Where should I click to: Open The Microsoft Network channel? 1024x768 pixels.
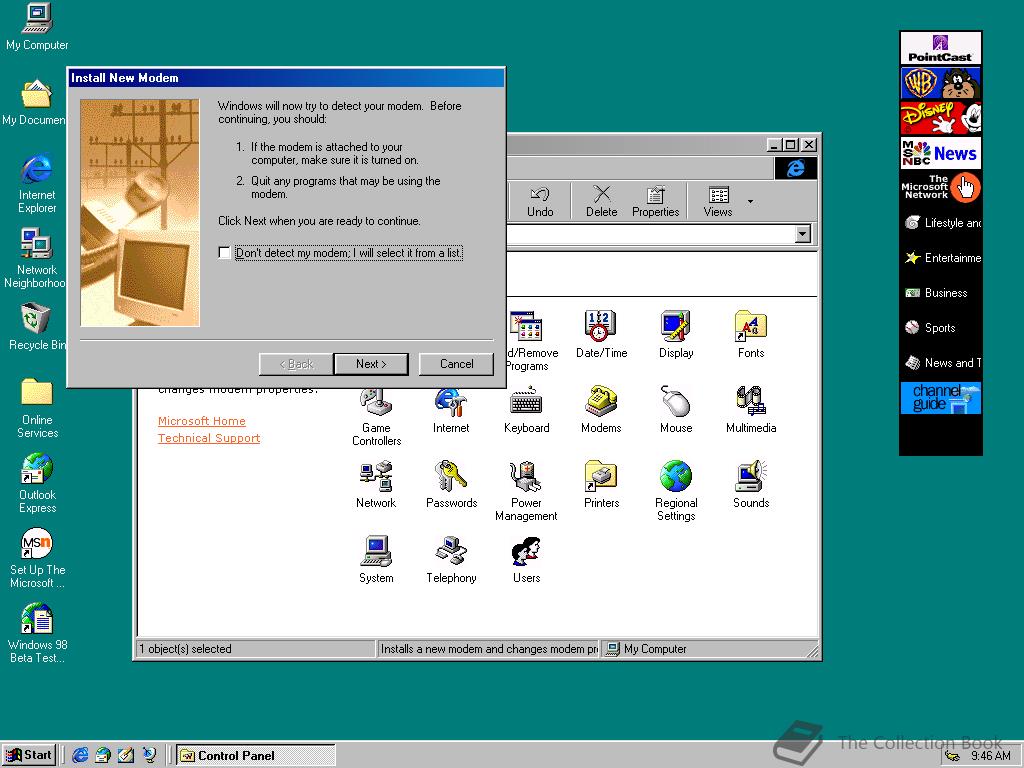[x=940, y=187]
